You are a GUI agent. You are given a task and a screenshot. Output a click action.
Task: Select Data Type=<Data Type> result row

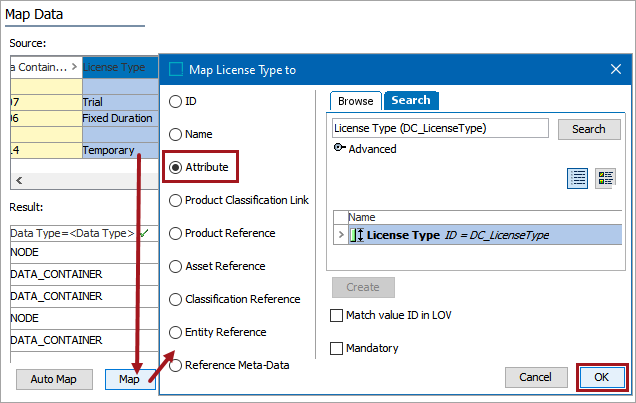click(x=84, y=234)
